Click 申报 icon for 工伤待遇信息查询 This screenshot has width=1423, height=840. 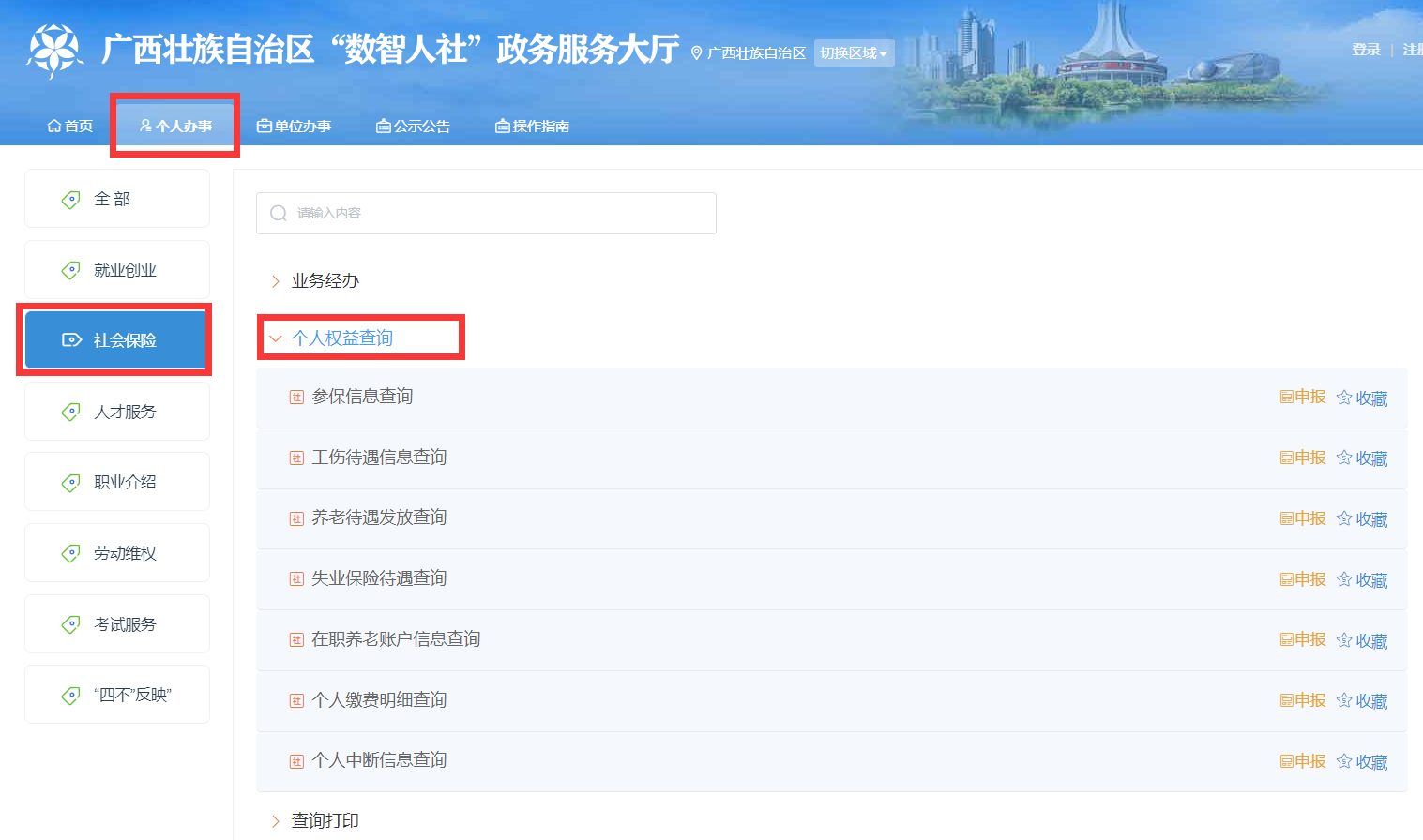pos(1287,457)
